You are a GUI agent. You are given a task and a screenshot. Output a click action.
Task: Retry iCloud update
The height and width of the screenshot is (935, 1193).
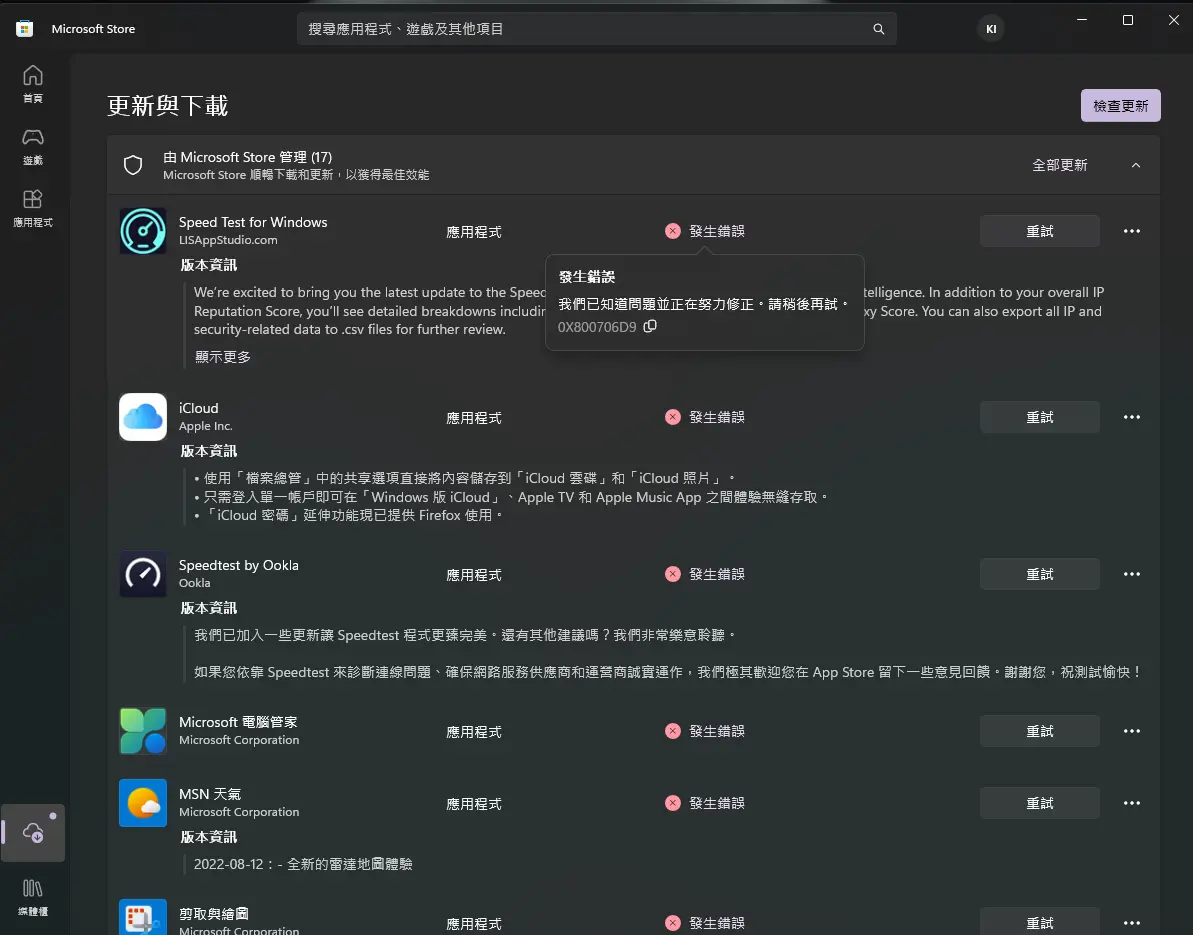[x=1039, y=417]
